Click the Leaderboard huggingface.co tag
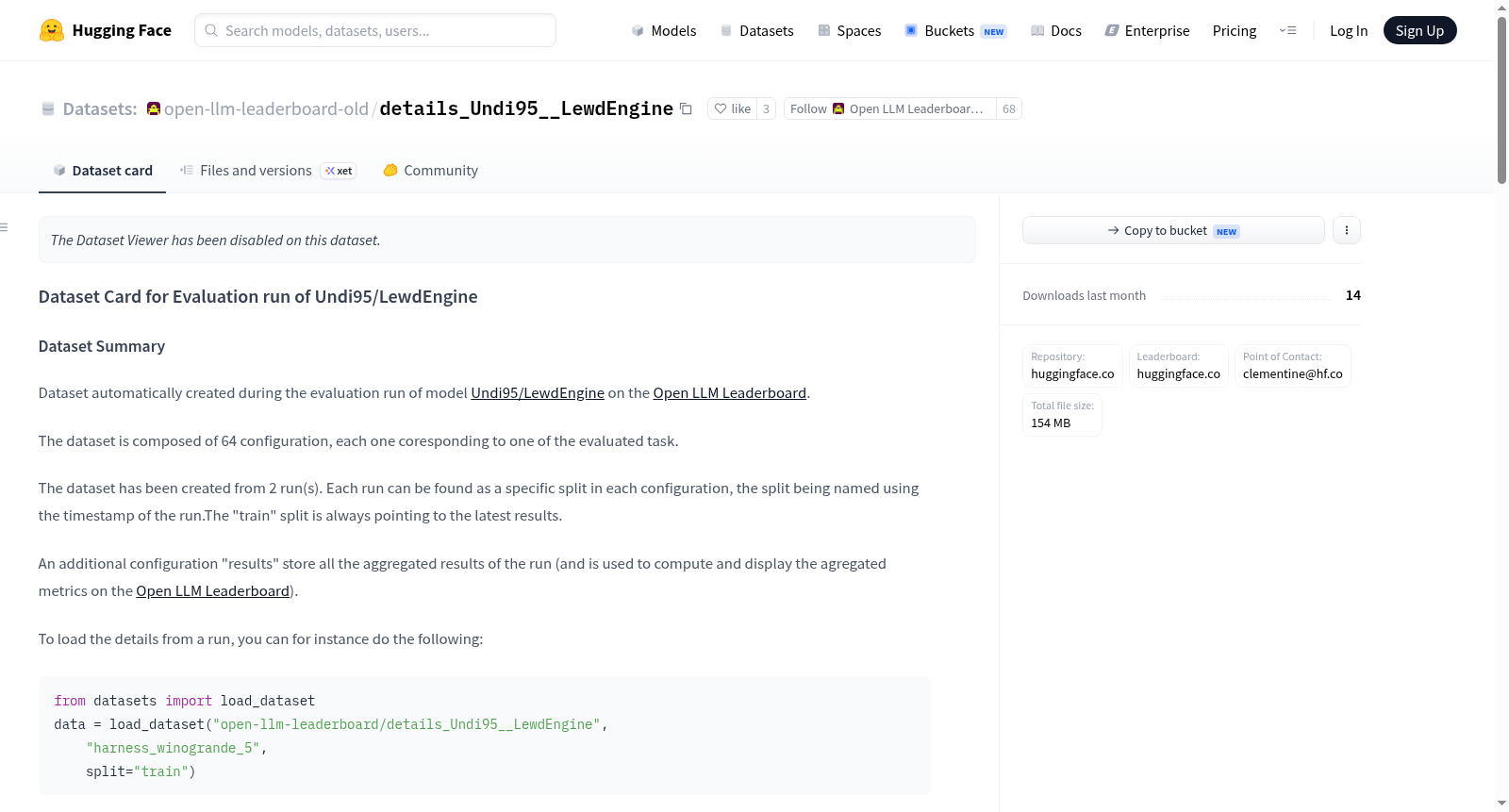1509x812 pixels. coord(1179,366)
